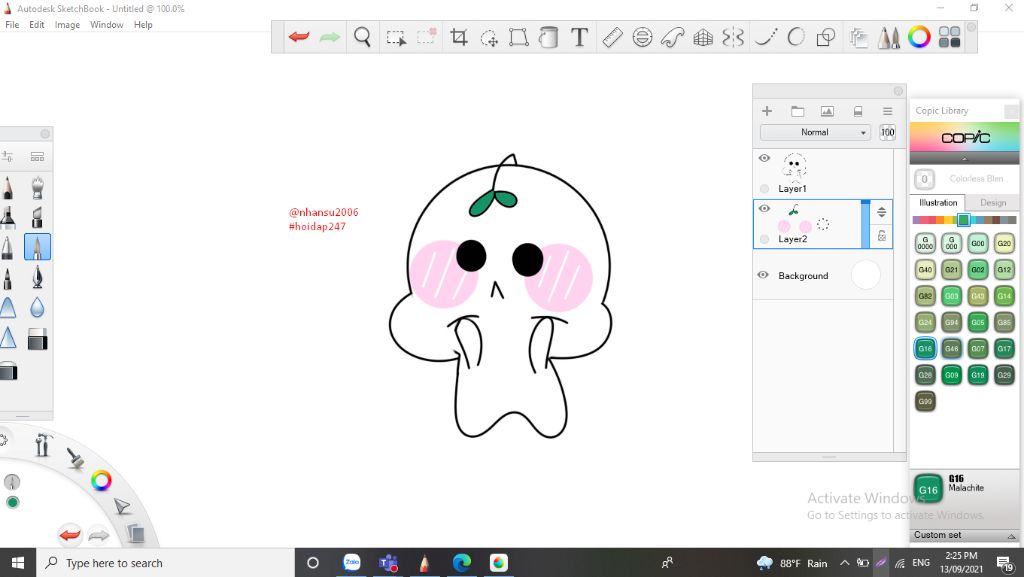Toggle the Symmetry tool
The width and height of the screenshot is (1024, 577).
pyautogui.click(x=733, y=37)
